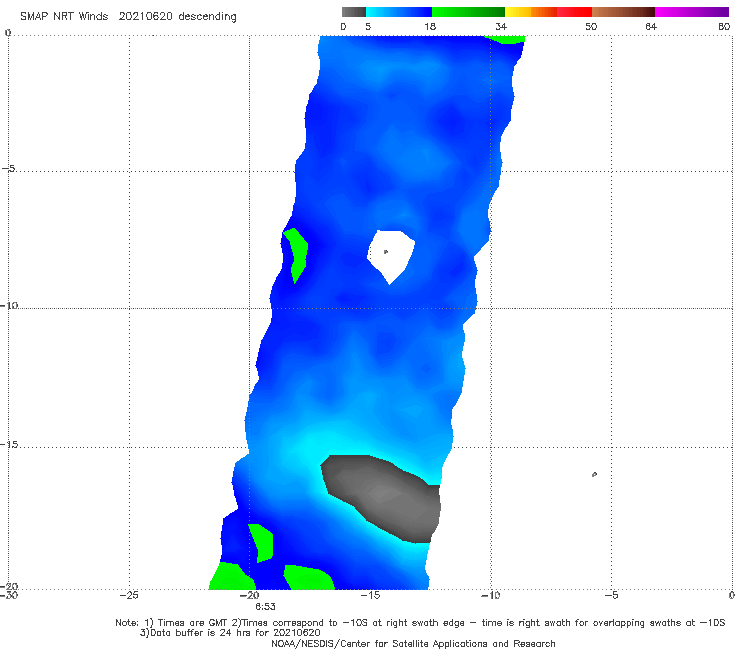Click the magenta-purple segment of the color scale
The width and height of the screenshot is (740, 650).
click(692, 12)
